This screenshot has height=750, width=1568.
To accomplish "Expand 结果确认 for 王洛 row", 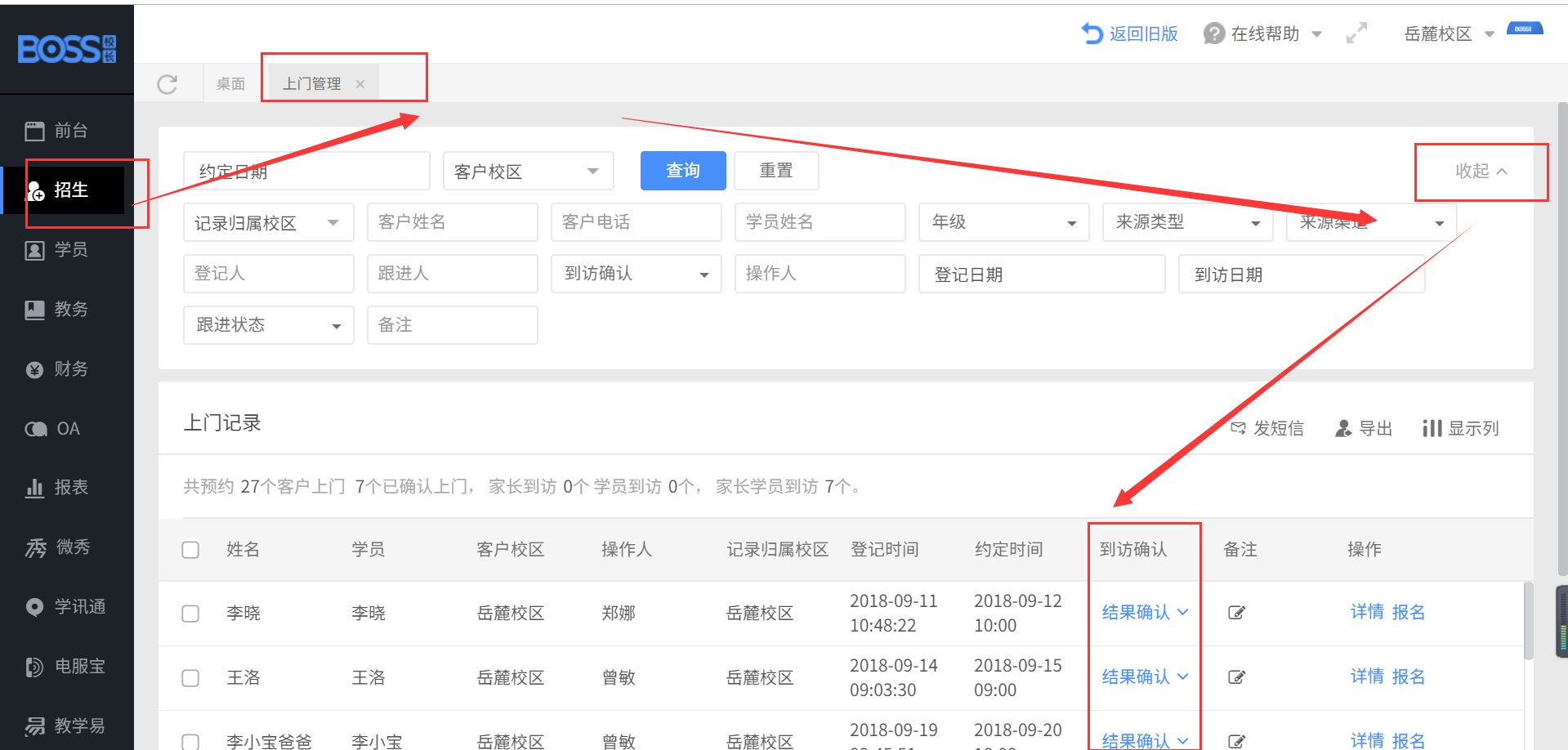I will (1145, 676).
